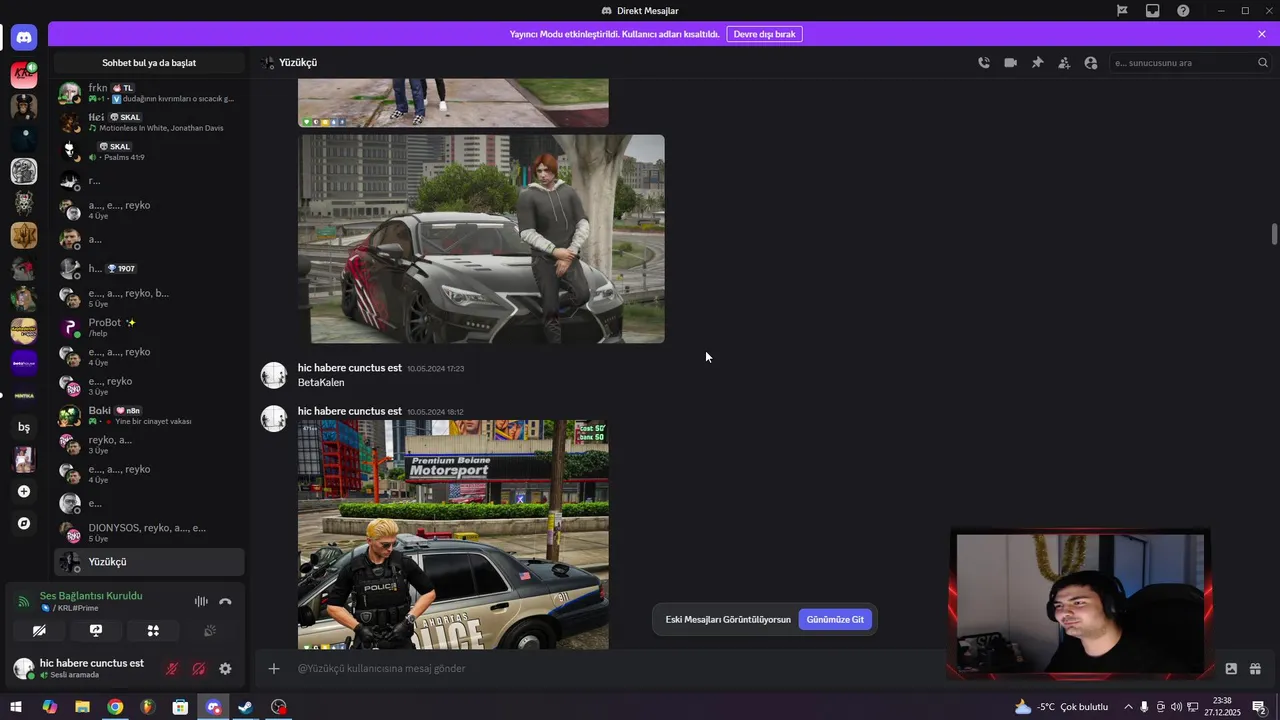The width and height of the screenshot is (1280, 720).
Task: Show hidden system tray icons
Action: tap(1128, 707)
